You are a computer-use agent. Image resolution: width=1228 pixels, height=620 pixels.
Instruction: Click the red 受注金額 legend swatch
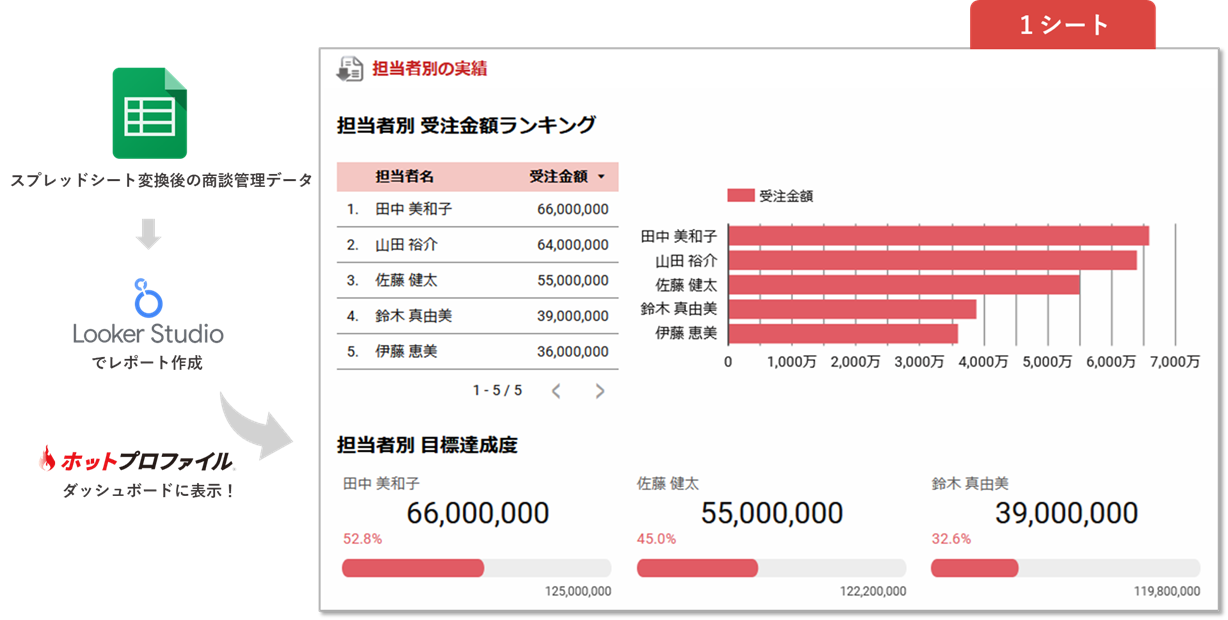click(740, 196)
